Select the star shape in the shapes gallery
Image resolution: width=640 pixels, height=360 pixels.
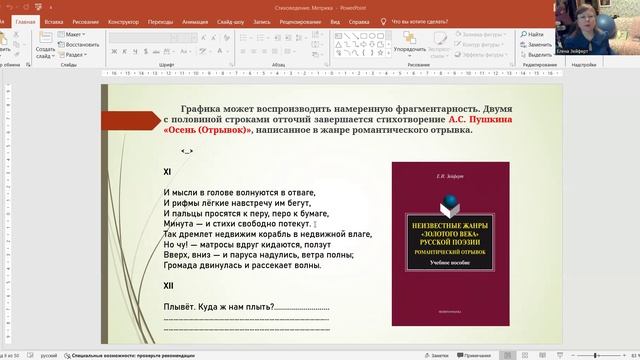click(380, 53)
